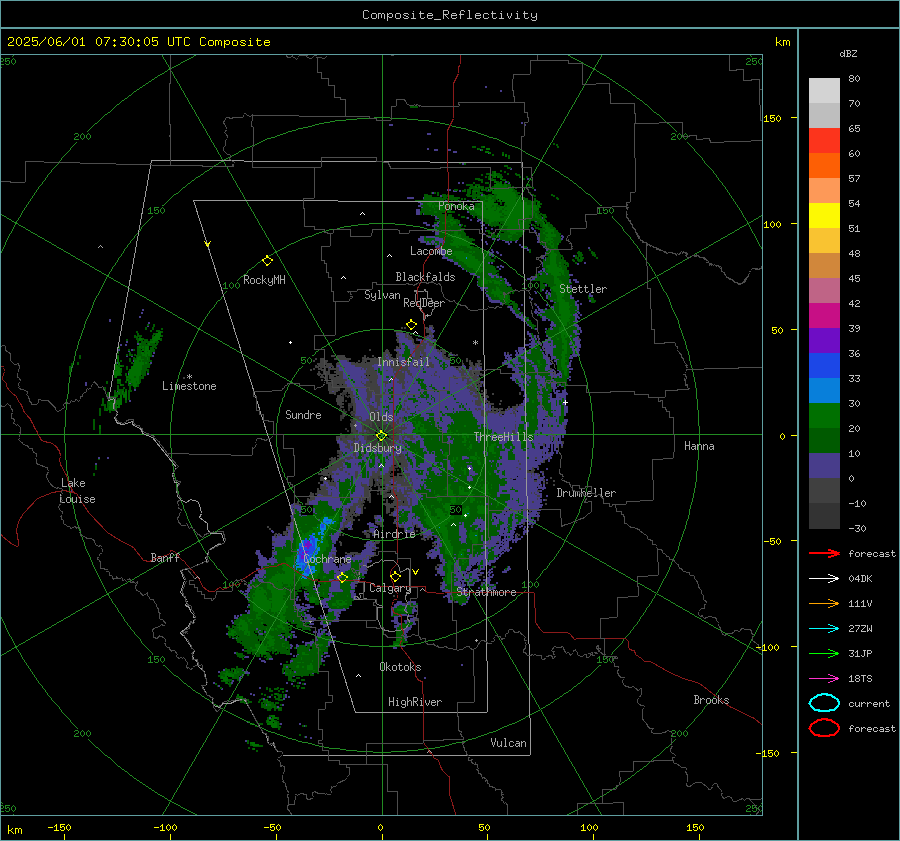900x841 pixels.
Task: Click the Cochrane label near blue echo
Action: (327, 559)
